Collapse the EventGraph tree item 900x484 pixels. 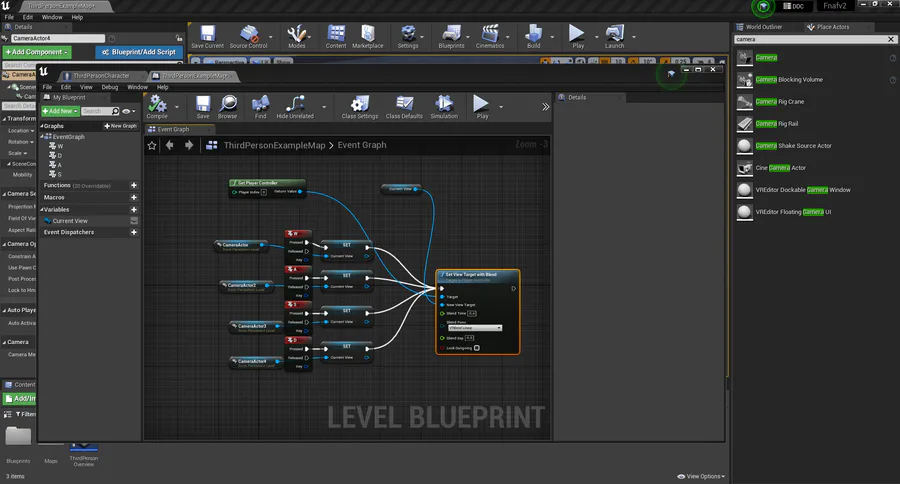coord(42,137)
